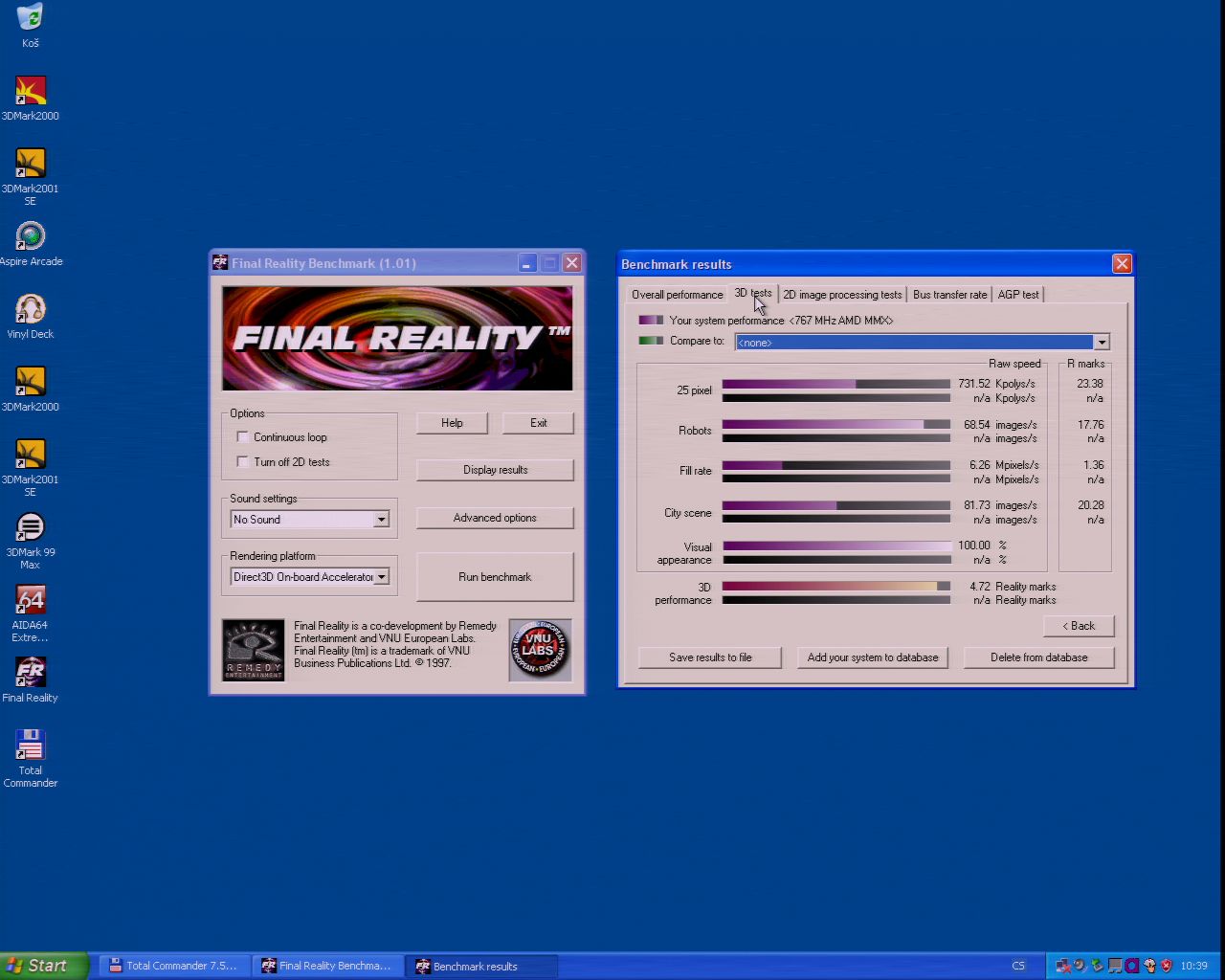Viewport: 1225px width, 980px height.
Task: Click the Final Reality banner image
Action: tap(397, 338)
